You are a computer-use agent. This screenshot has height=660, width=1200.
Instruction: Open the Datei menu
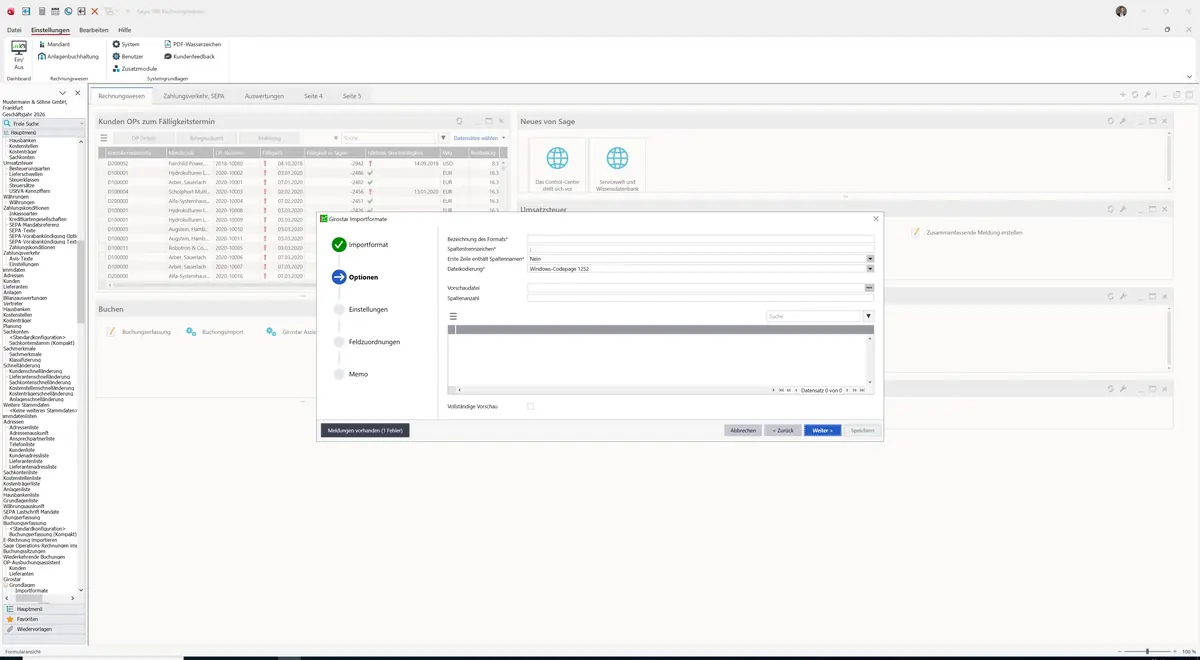pos(14,30)
